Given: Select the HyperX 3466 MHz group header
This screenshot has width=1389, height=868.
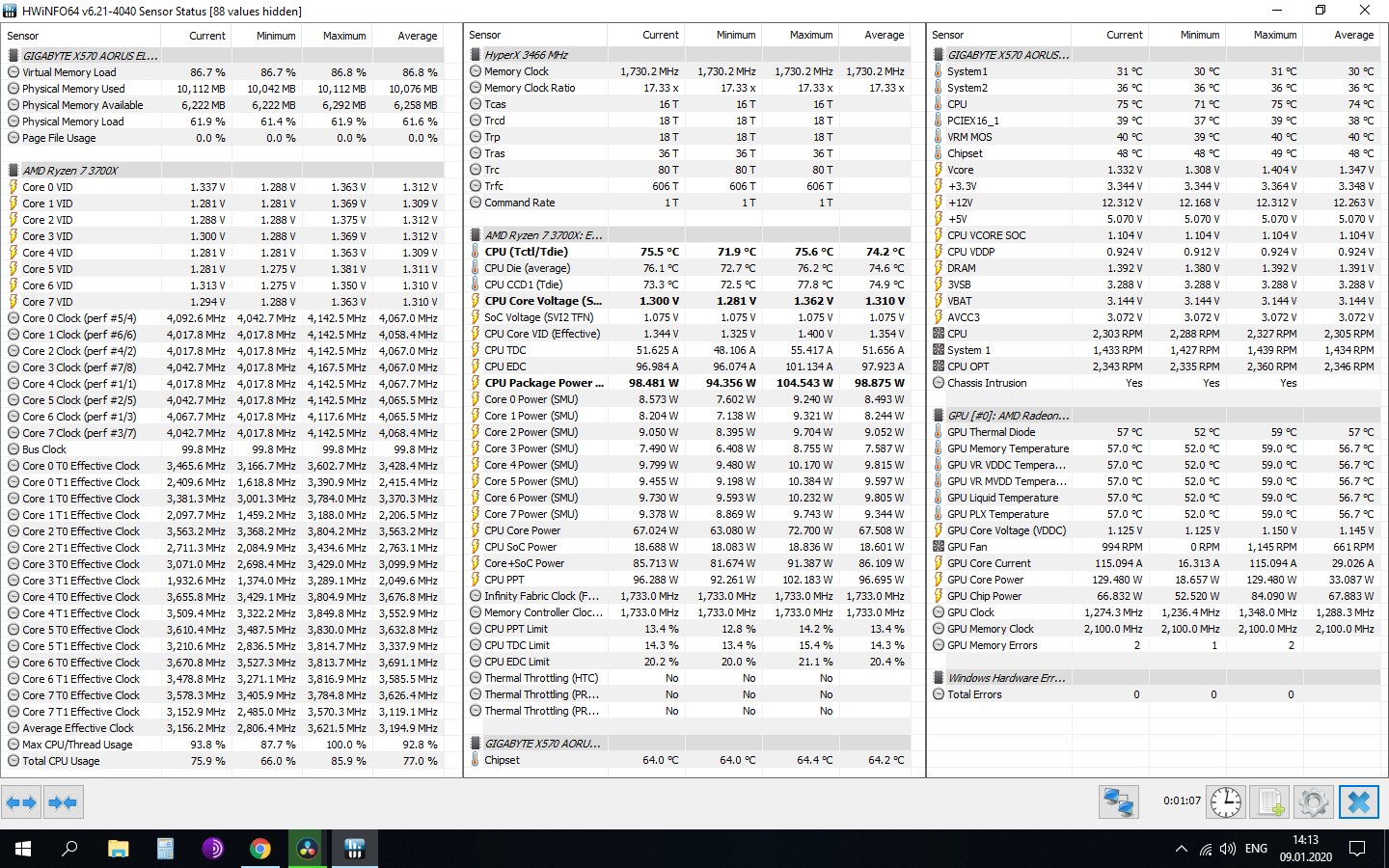Looking at the screenshot, I should coord(688,55).
